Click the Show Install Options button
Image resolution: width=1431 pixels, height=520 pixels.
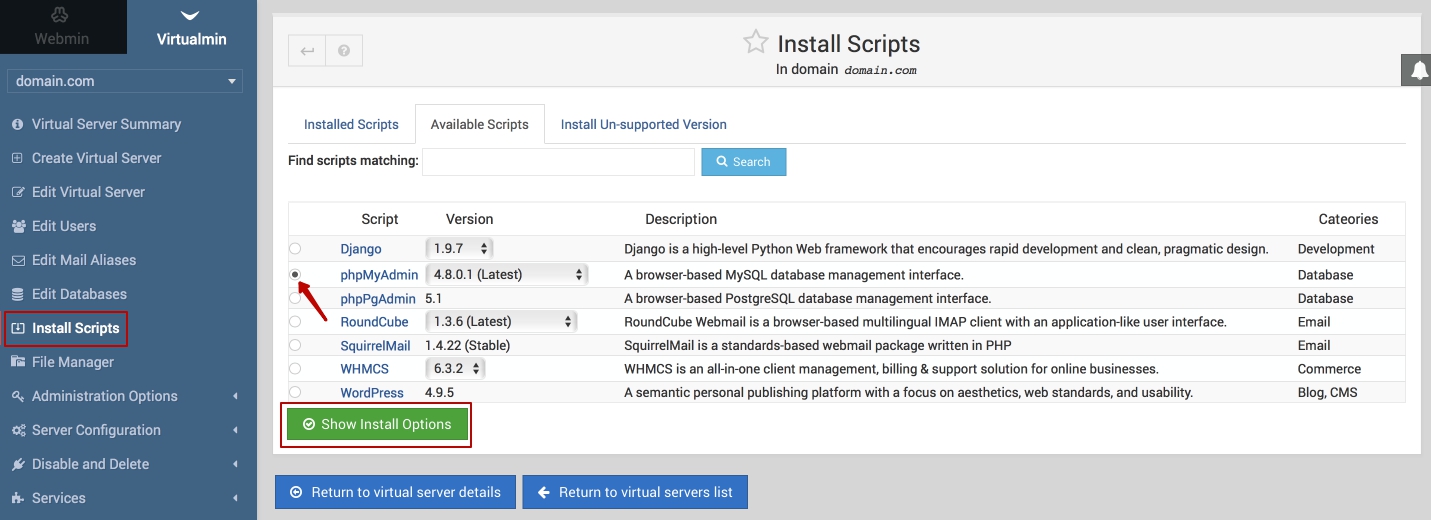point(377,425)
